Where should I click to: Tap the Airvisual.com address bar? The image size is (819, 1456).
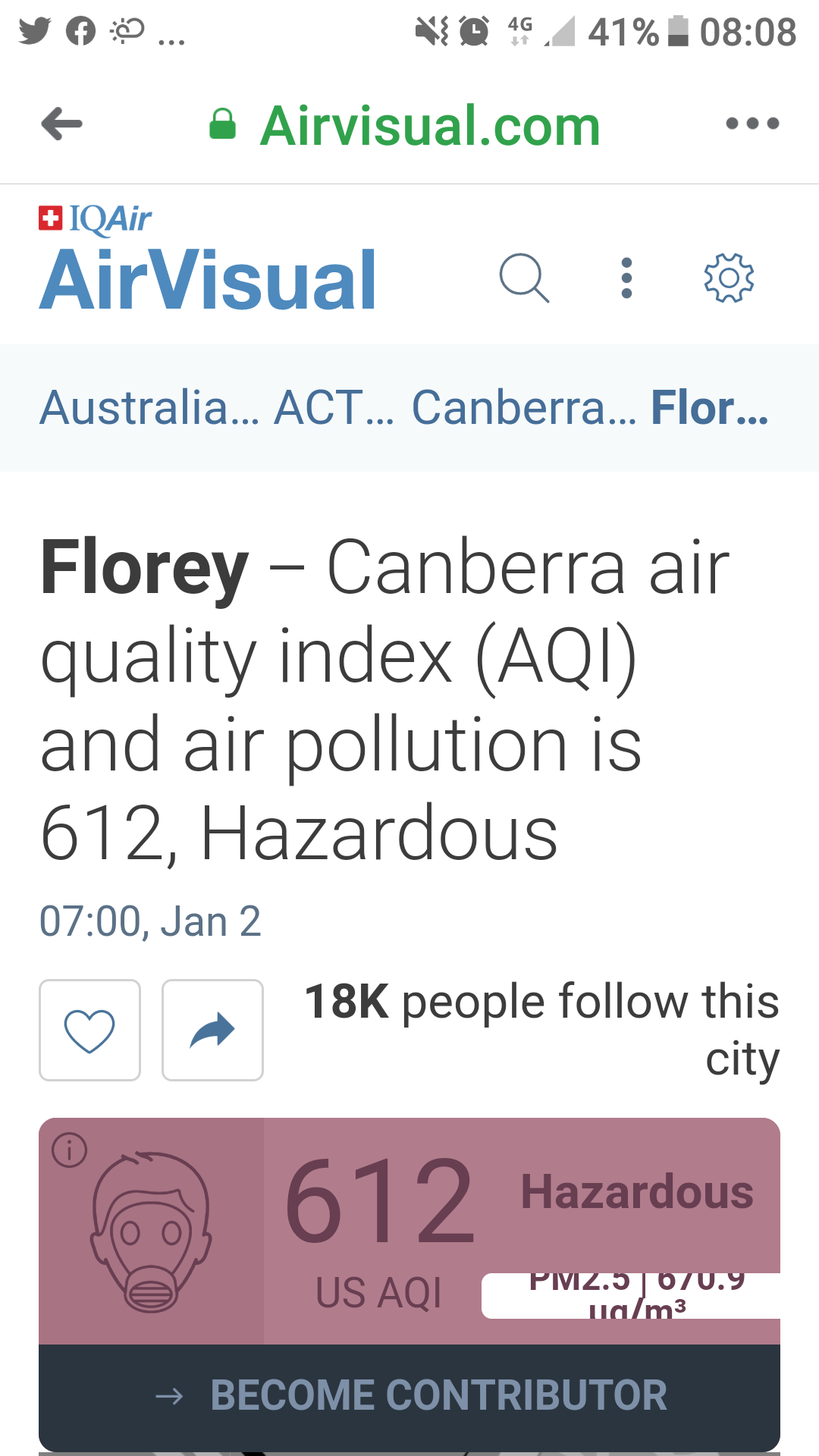(x=429, y=125)
